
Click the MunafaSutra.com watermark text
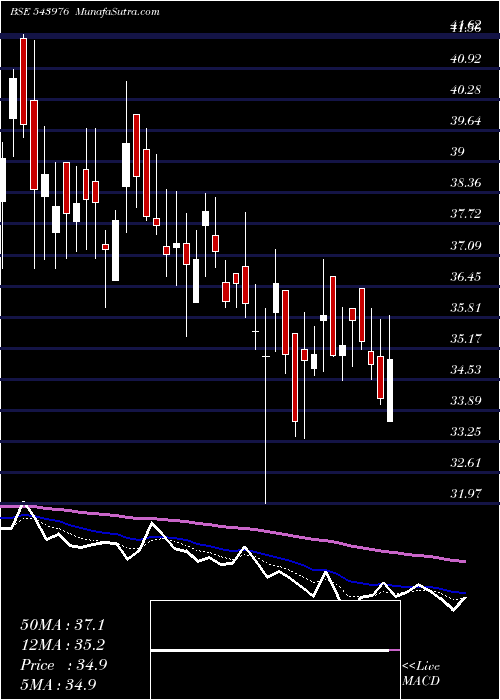(x=117, y=12)
